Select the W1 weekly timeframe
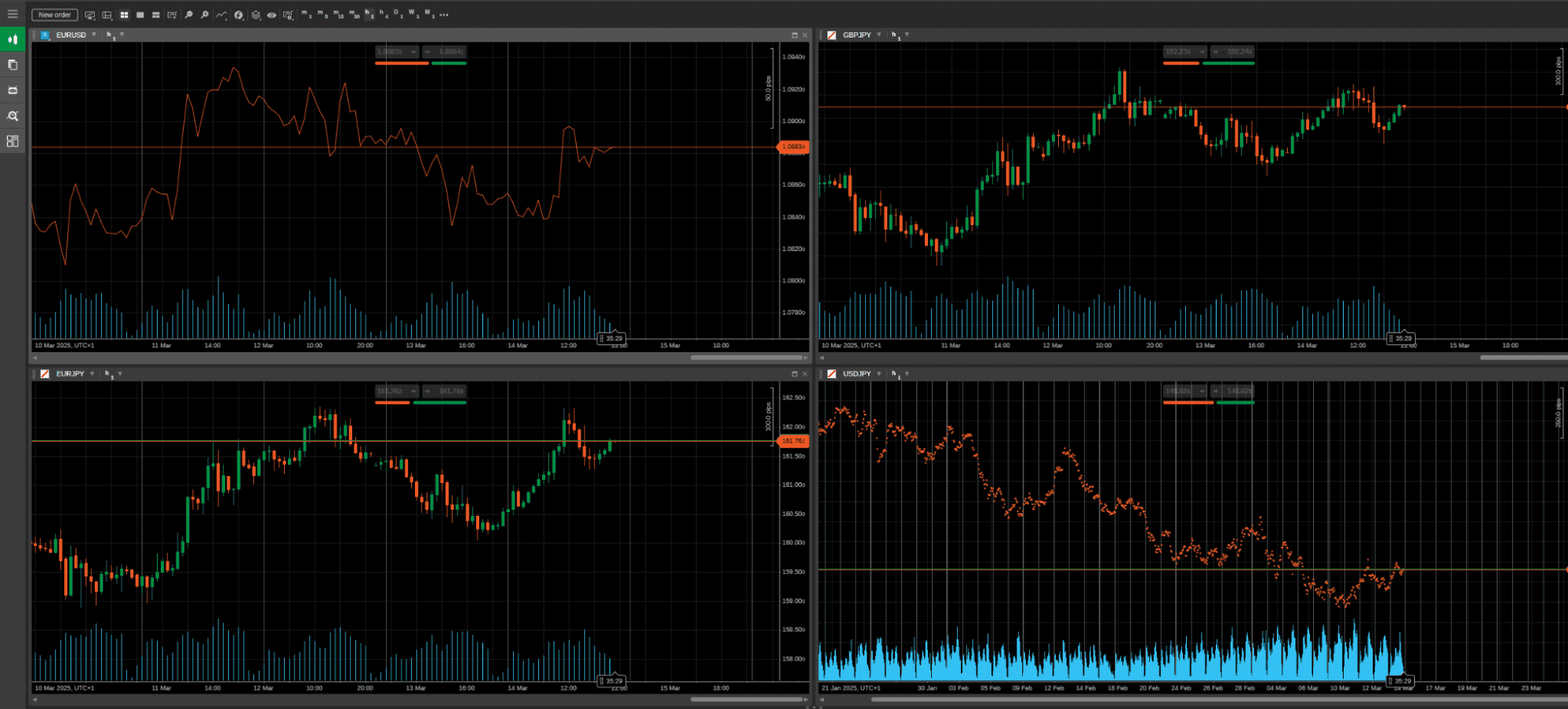 413,14
